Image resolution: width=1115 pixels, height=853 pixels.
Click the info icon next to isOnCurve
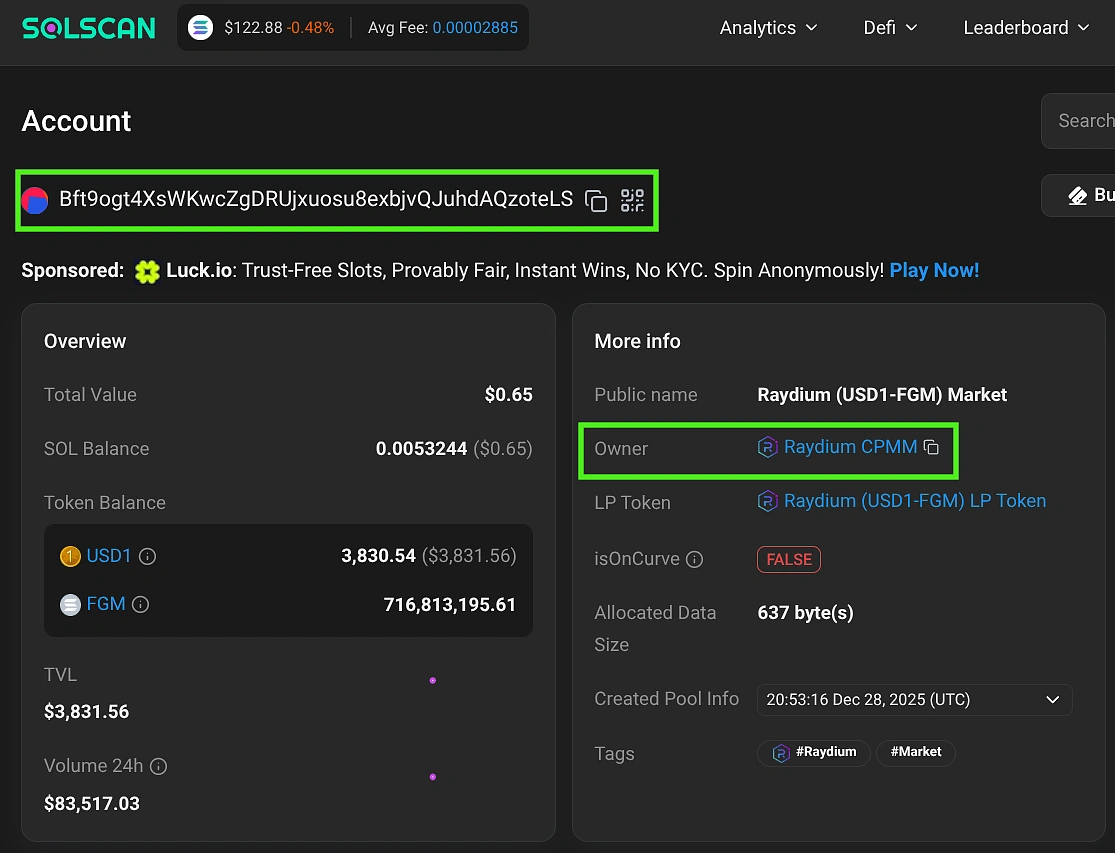coord(695,560)
